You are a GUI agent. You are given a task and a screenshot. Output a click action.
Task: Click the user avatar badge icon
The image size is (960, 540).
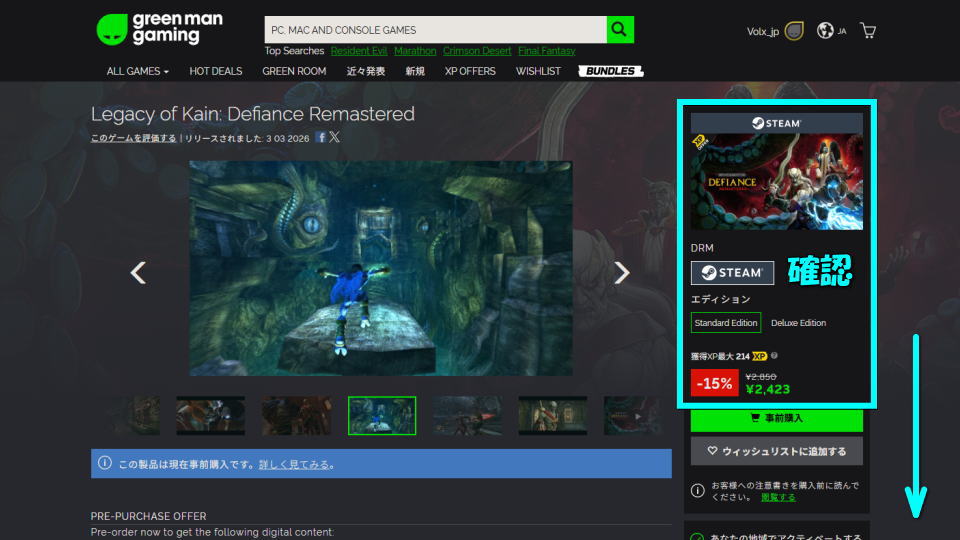793,31
